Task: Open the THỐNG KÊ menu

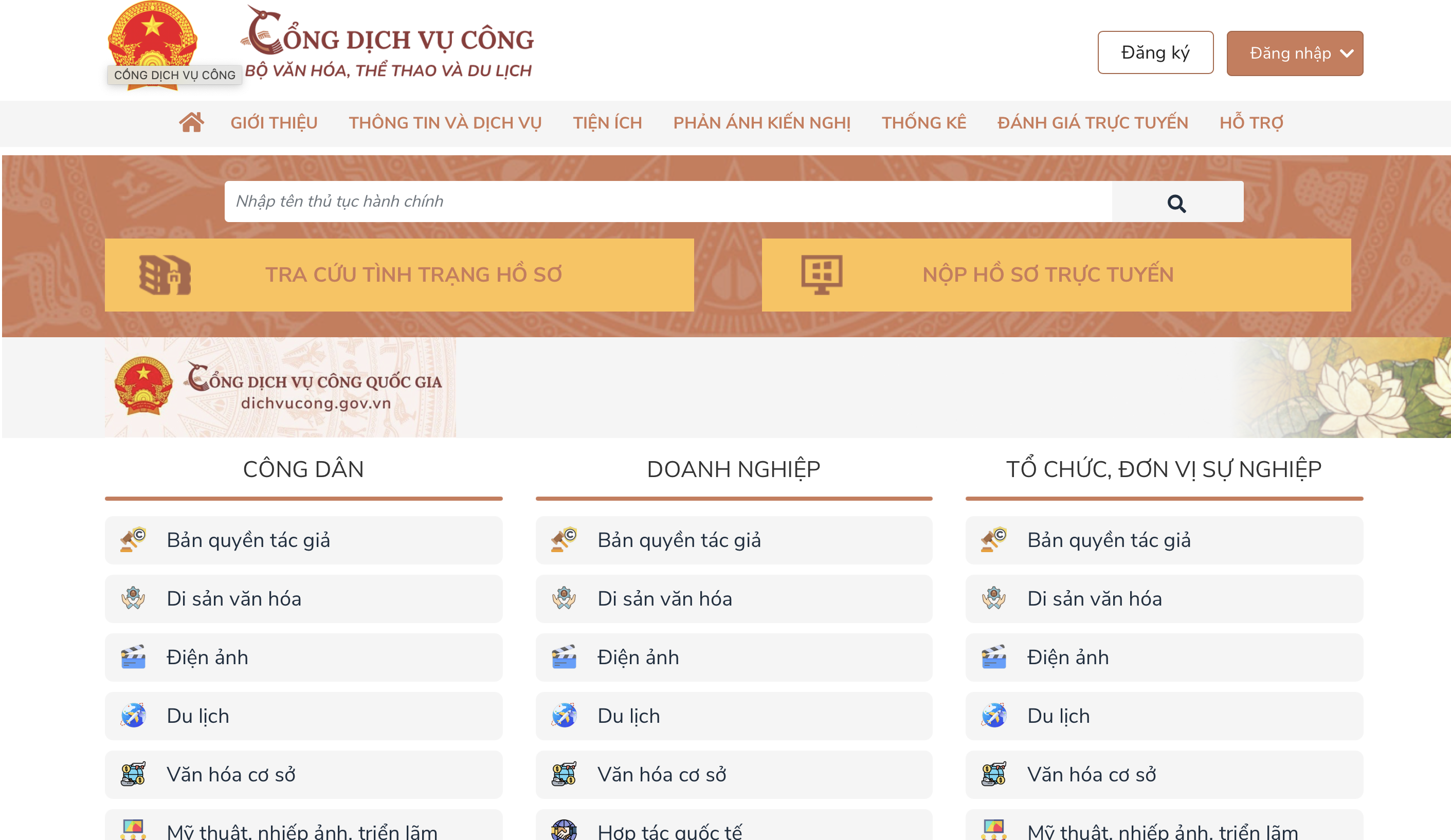Action: pyautogui.click(x=924, y=122)
